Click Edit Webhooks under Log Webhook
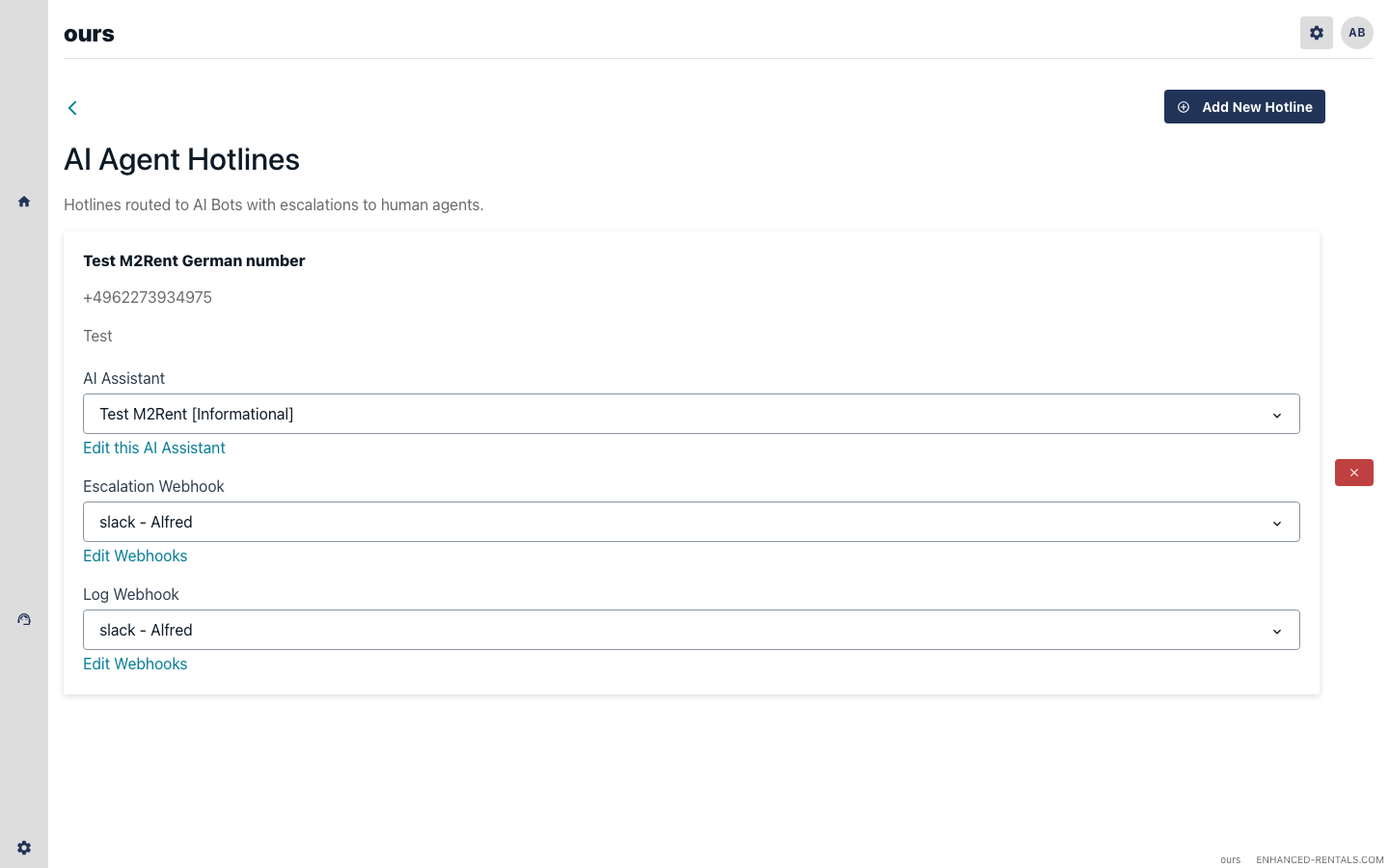1389x868 pixels. tap(135, 664)
